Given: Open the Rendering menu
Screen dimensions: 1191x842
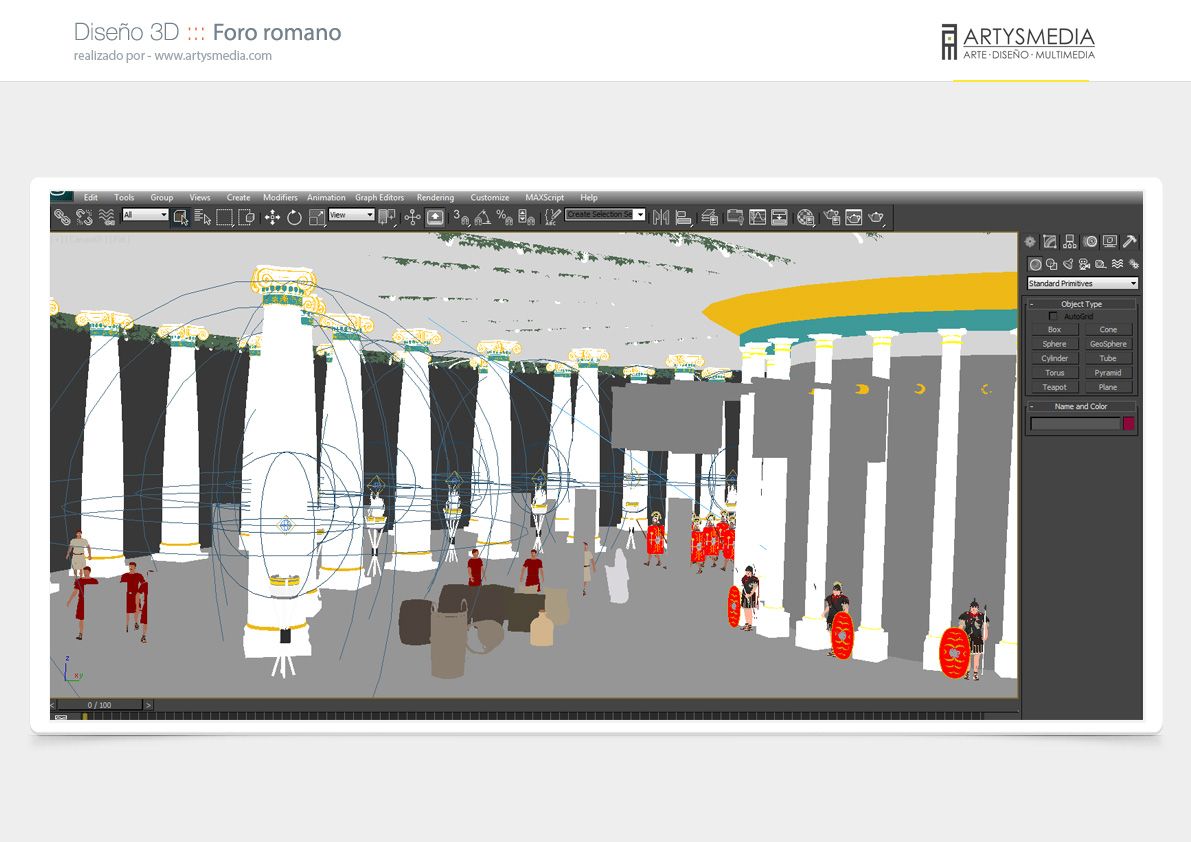Looking at the screenshot, I should coord(435,197).
